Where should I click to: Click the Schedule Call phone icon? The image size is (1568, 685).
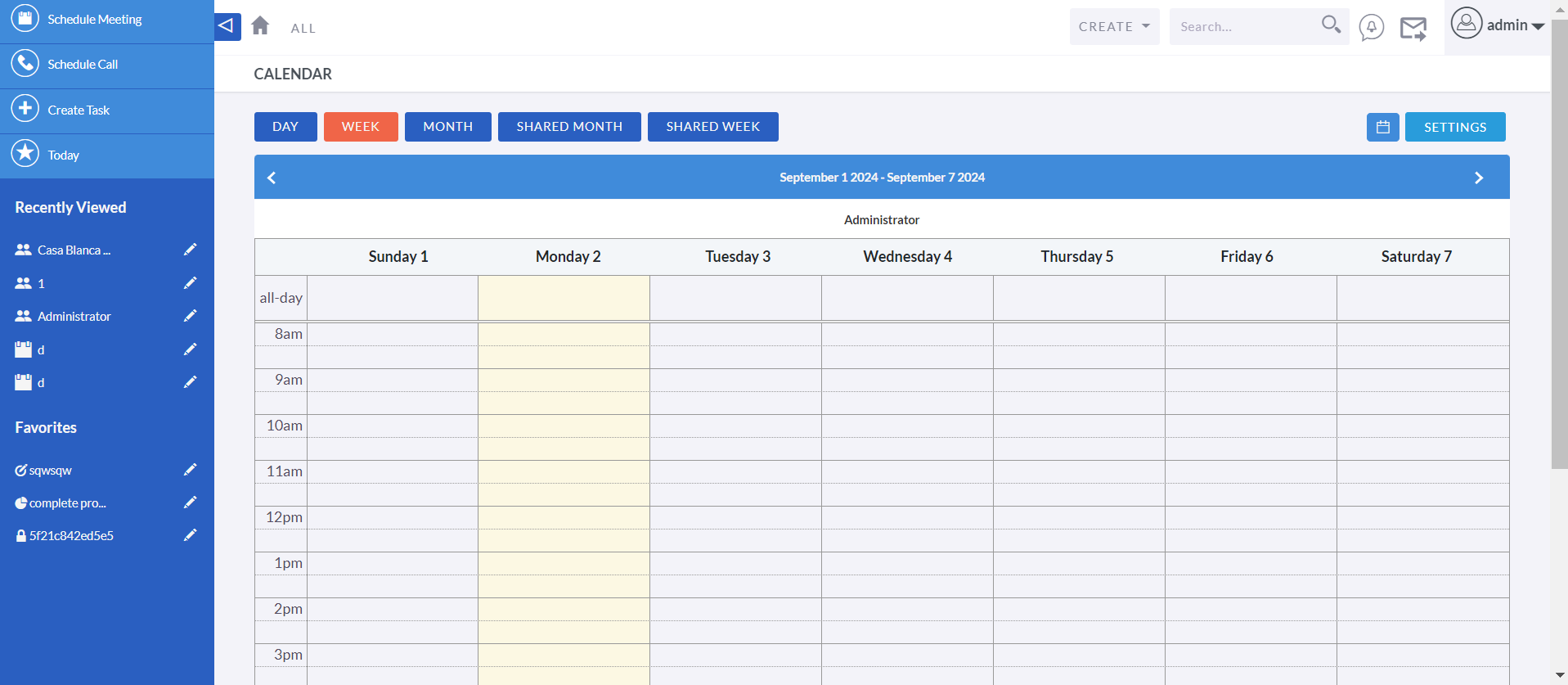click(x=25, y=63)
